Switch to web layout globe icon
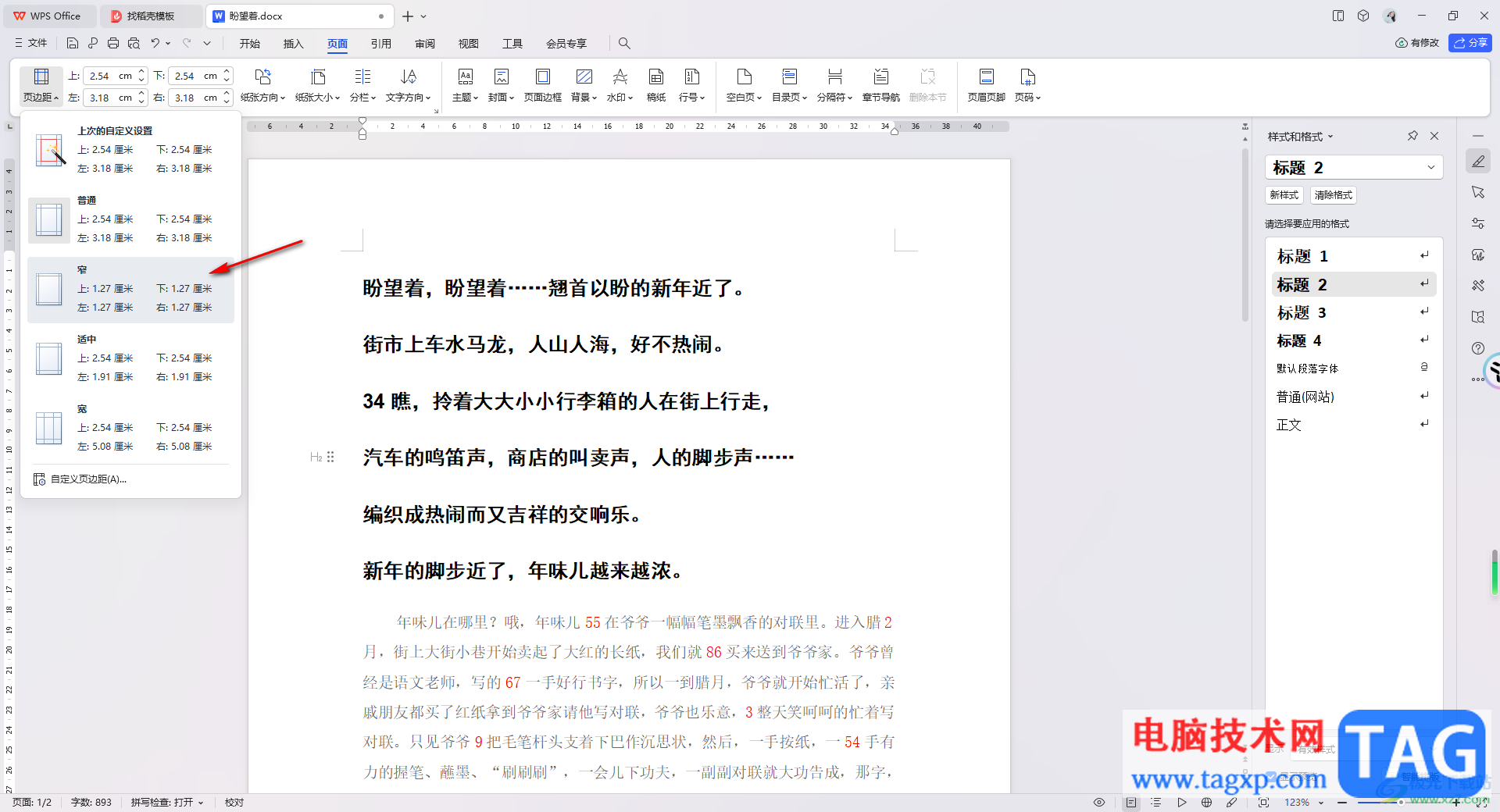The width and height of the screenshot is (1500, 812). 1207,803
